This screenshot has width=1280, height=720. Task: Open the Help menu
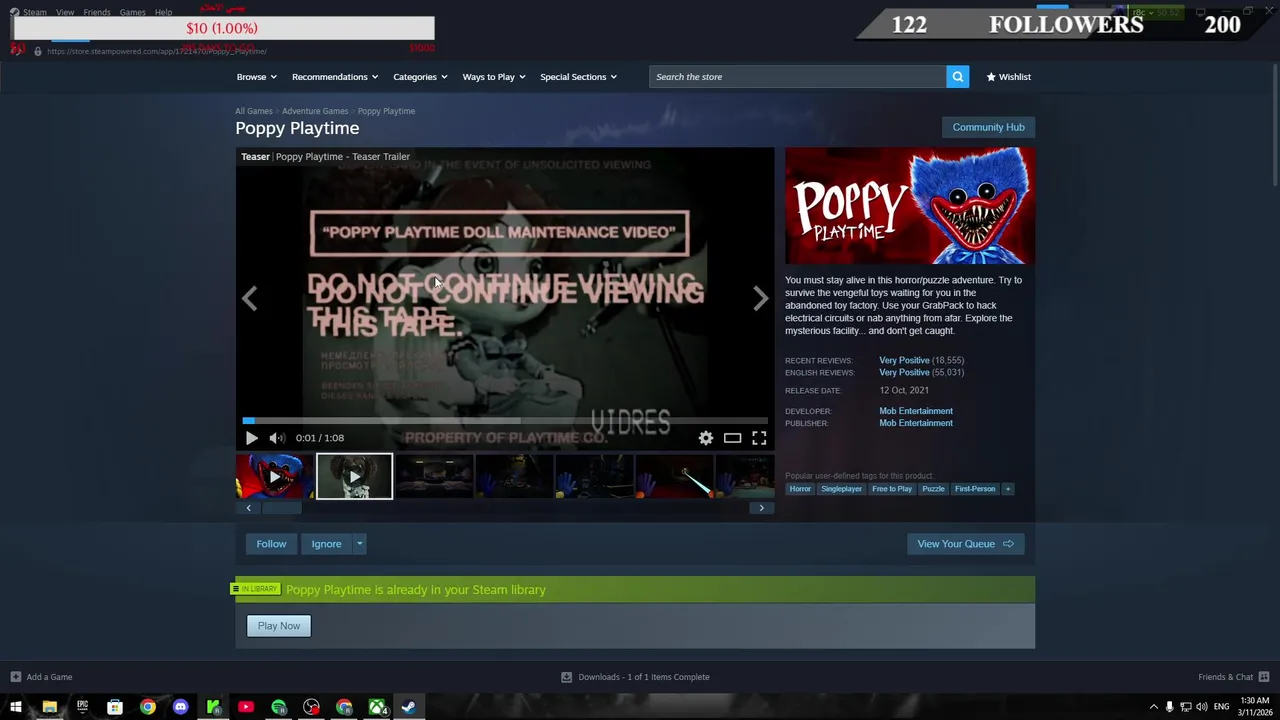click(x=163, y=12)
